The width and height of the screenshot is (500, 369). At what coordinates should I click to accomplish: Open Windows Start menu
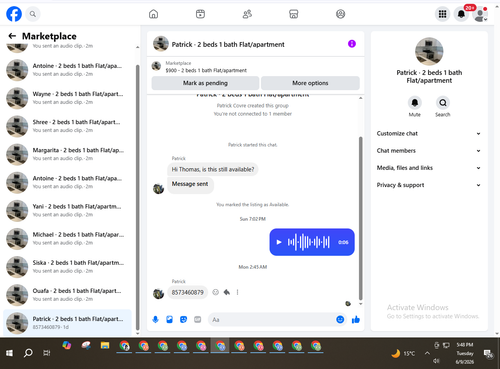coord(9,353)
